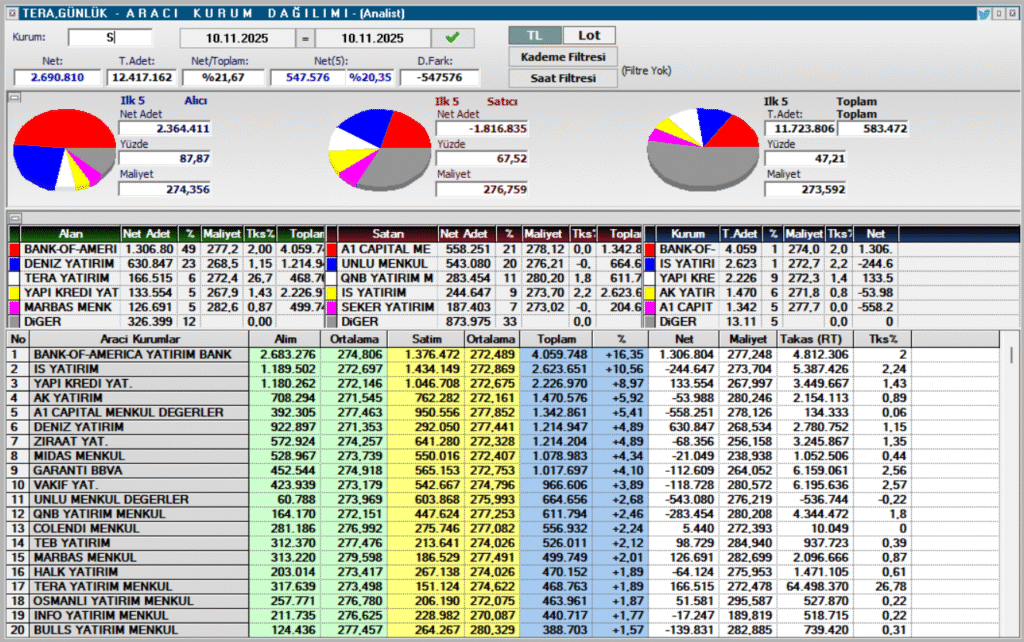Sort by T.Adet column header
This screenshot has width=1024, height=642.
(739, 234)
